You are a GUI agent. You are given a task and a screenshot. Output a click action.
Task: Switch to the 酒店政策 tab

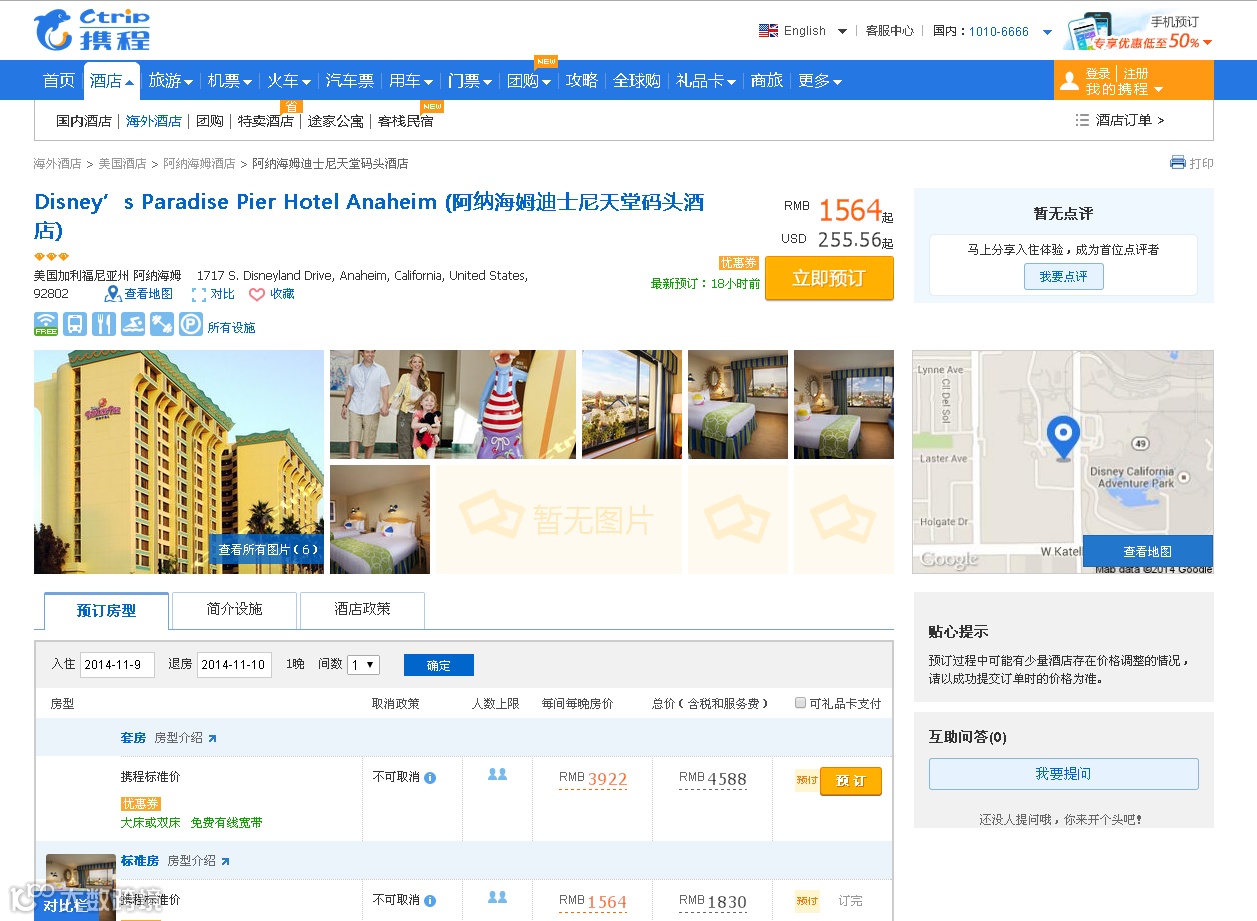click(x=362, y=609)
